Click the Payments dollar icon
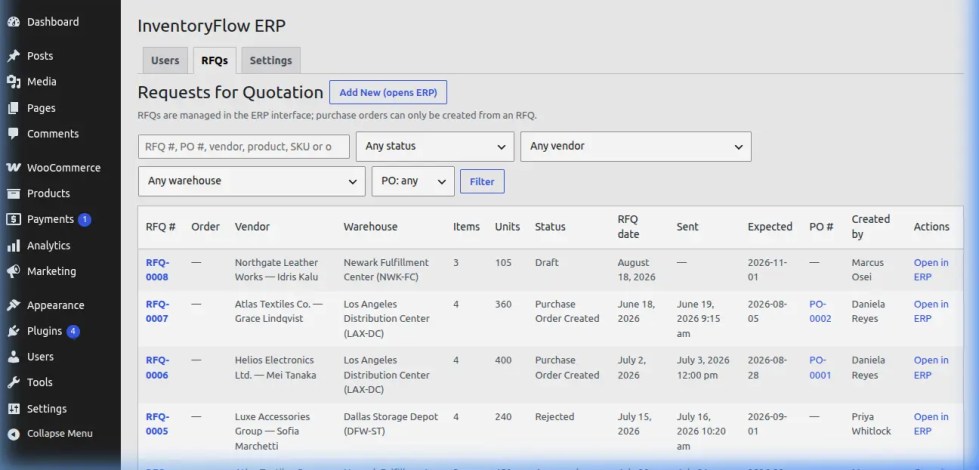The height and width of the screenshot is (470, 979). click(x=13, y=219)
